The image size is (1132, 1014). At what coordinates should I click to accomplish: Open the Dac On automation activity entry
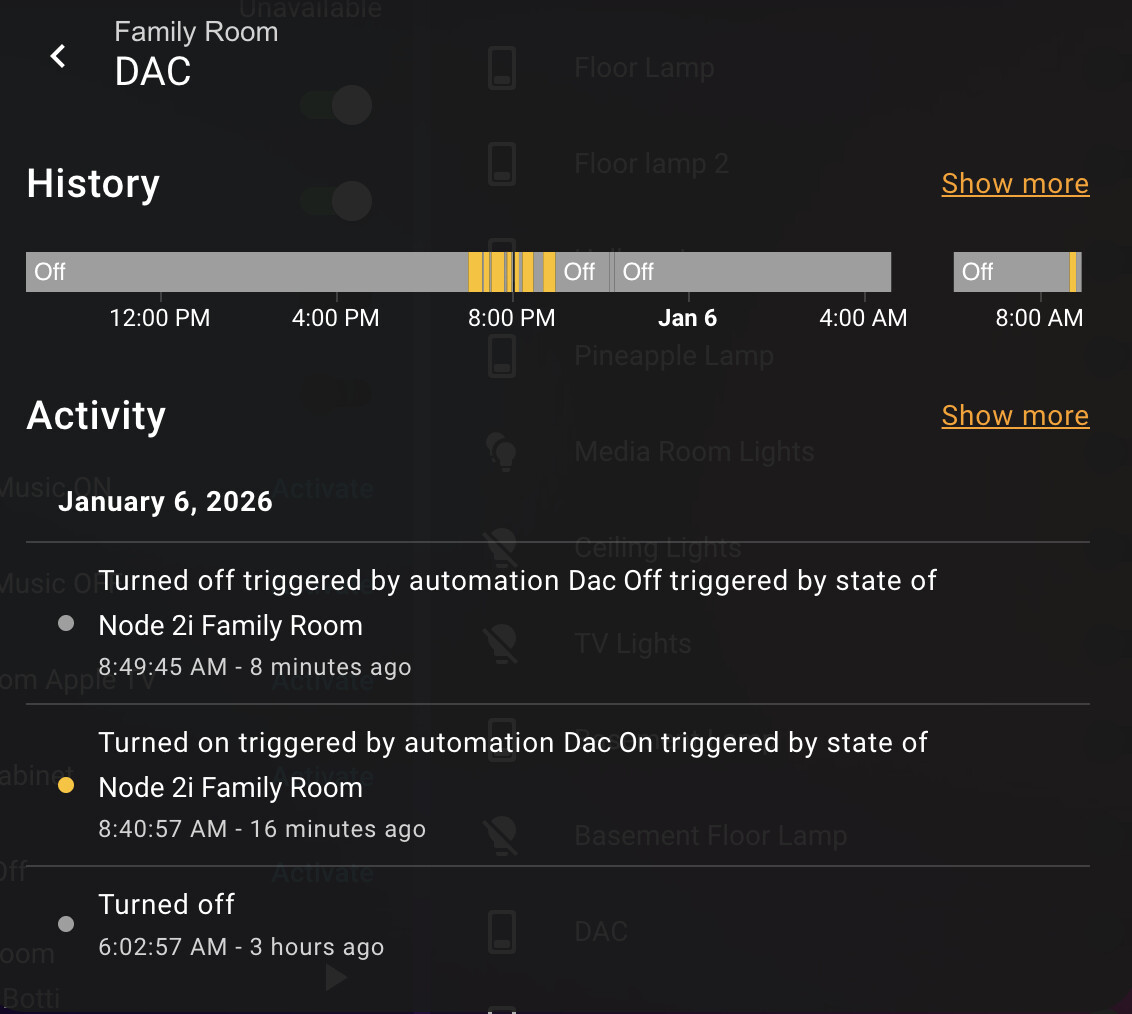click(512, 765)
